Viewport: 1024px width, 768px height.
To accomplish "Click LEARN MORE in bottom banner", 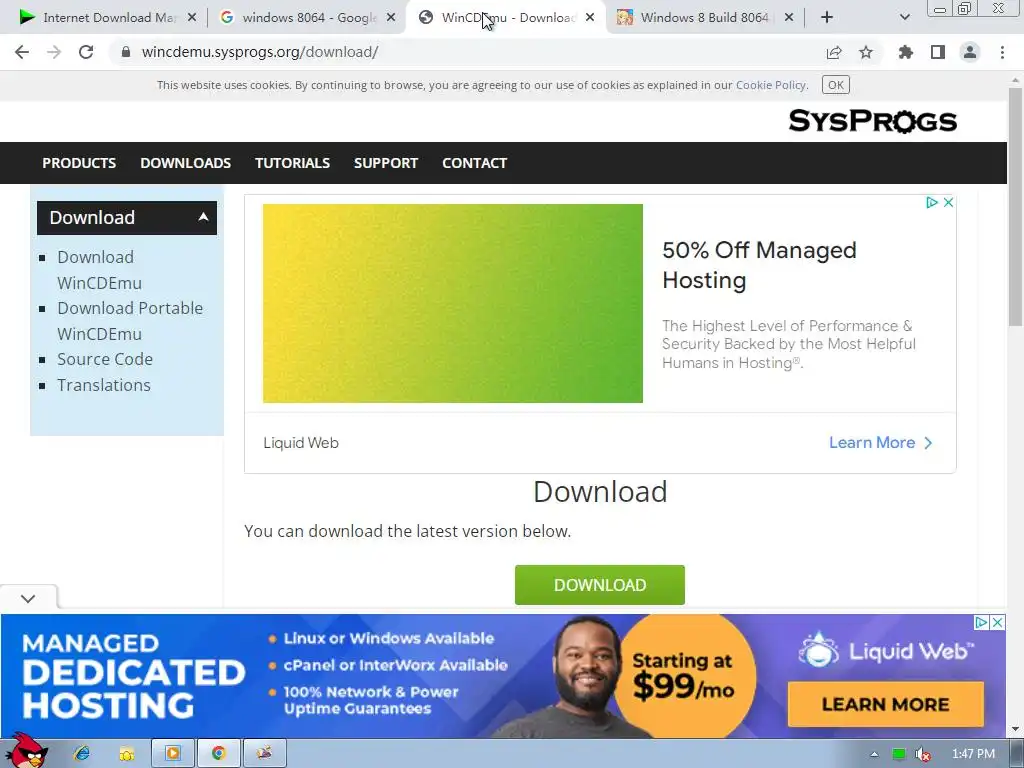I will [x=886, y=704].
